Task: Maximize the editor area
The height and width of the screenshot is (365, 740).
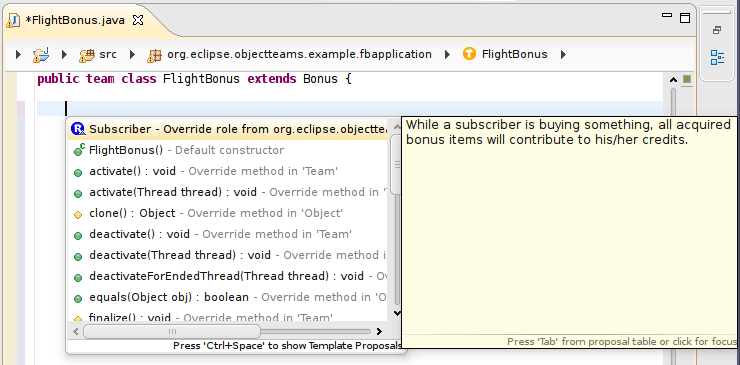Action: click(685, 18)
